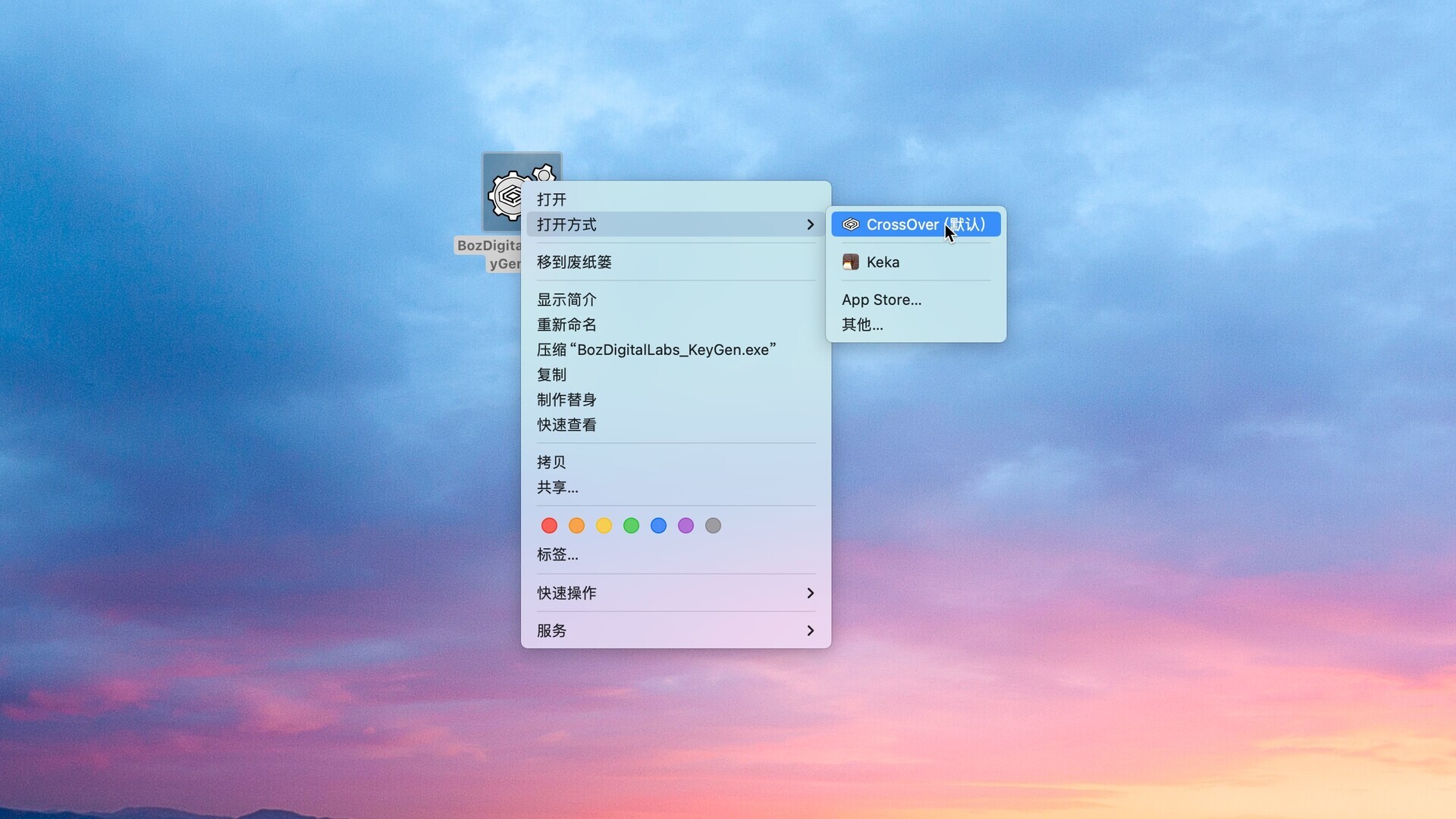
Task: Choose 其他… to pick another app
Action: point(862,325)
